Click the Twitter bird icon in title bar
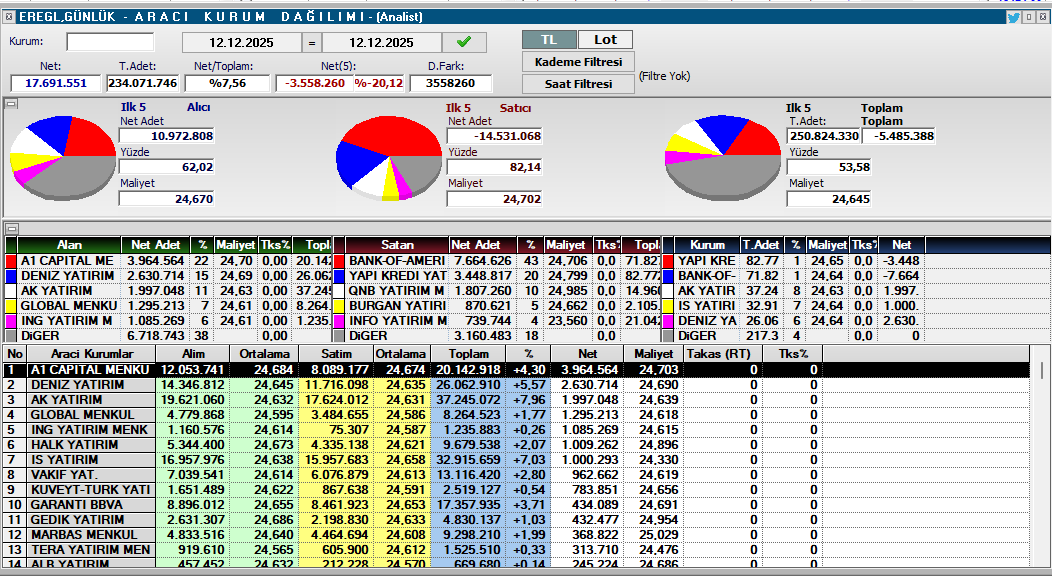This screenshot has height=576, width=1052. tap(1013, 17)
